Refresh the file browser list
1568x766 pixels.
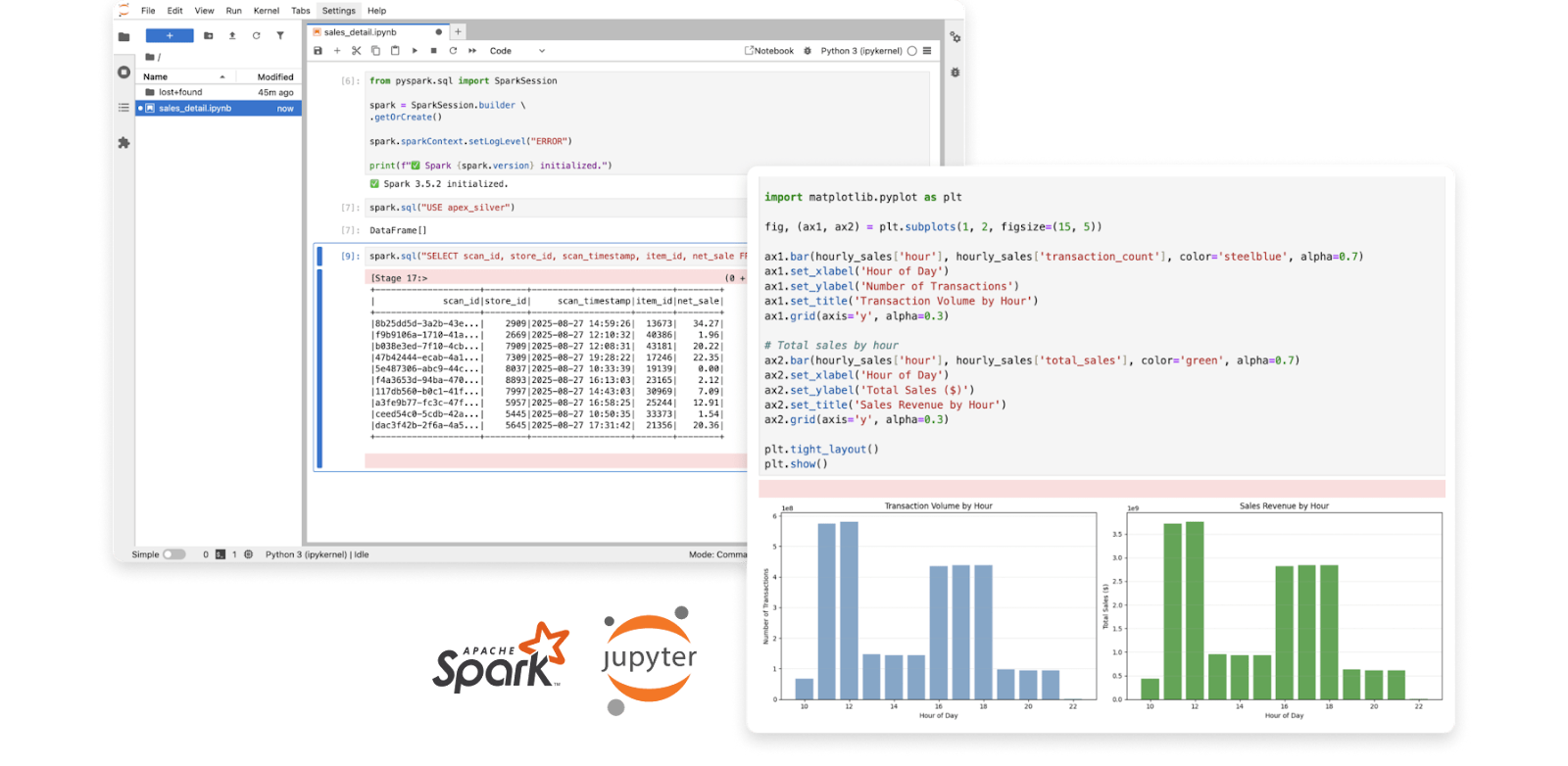point(257,36)
